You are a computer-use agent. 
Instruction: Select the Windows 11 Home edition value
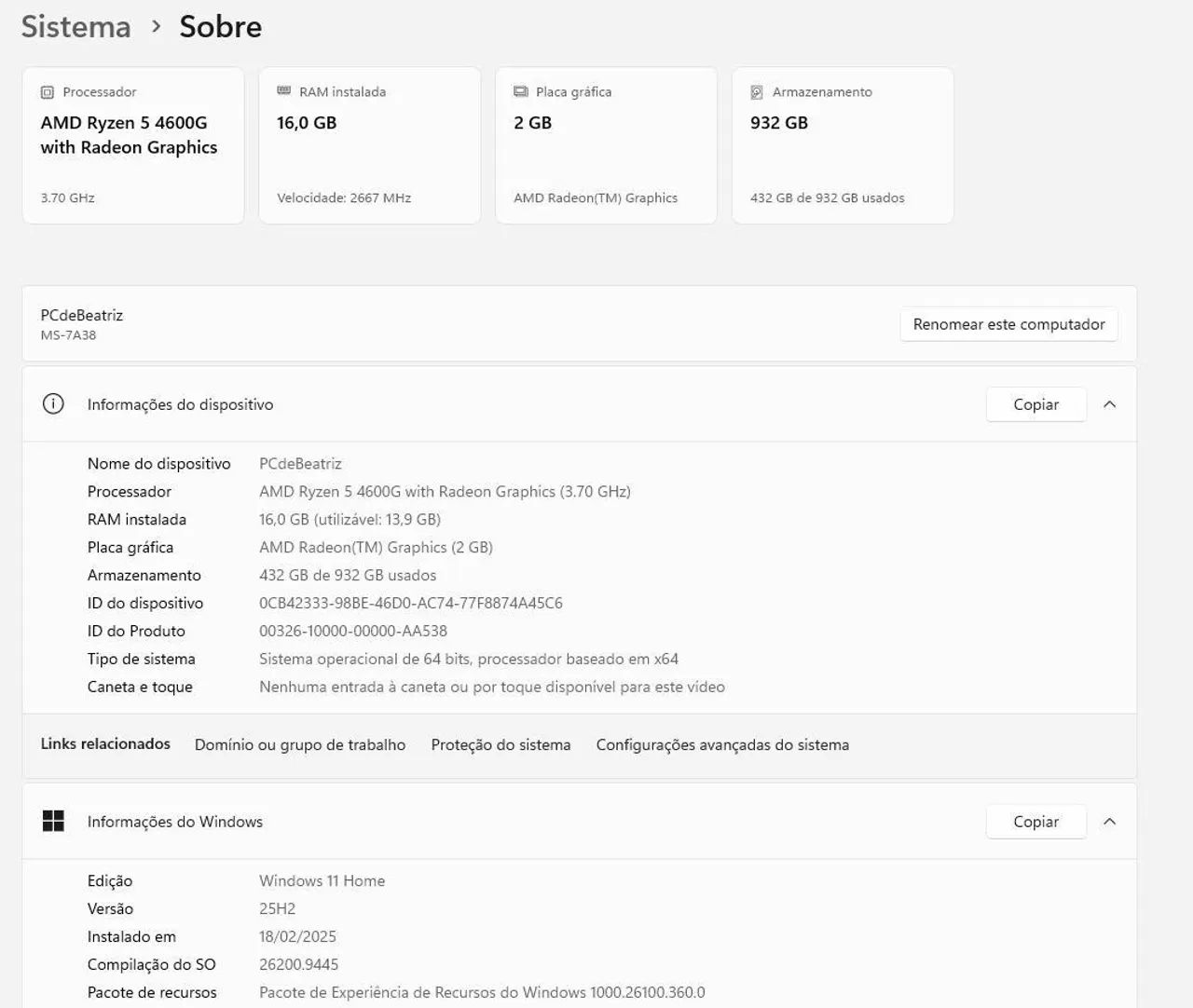pyautogui.click(x=322, y=881)
